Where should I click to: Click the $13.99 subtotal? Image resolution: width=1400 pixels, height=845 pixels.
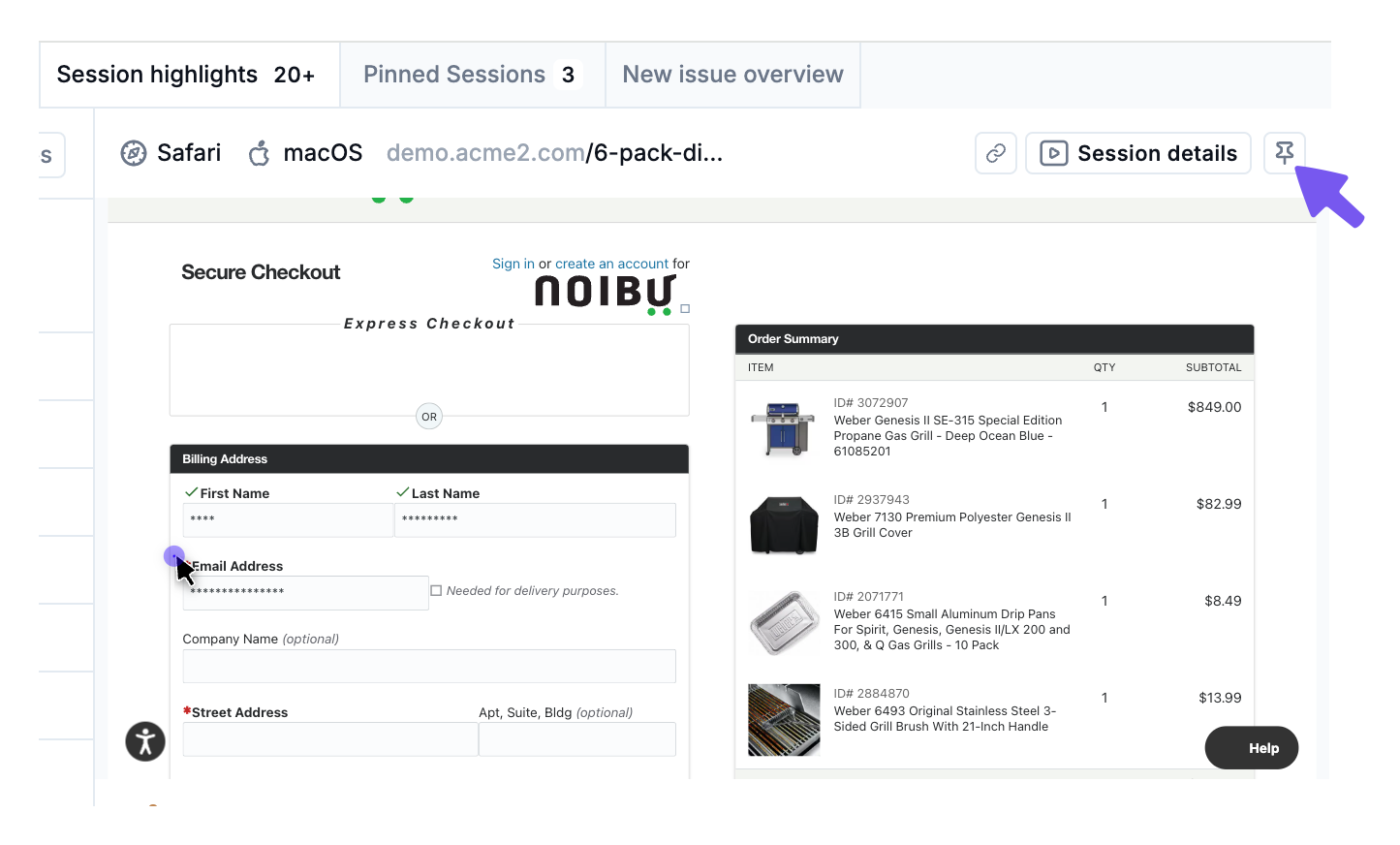1220,698
